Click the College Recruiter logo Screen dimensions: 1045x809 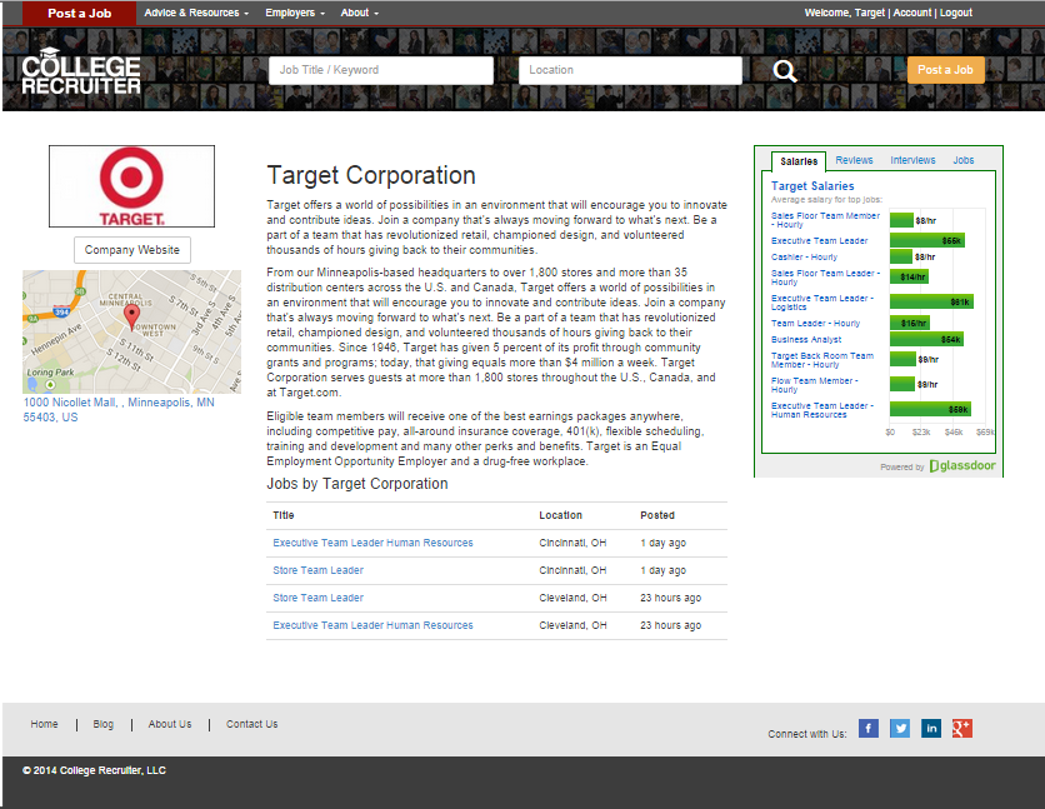coord(81,72)
